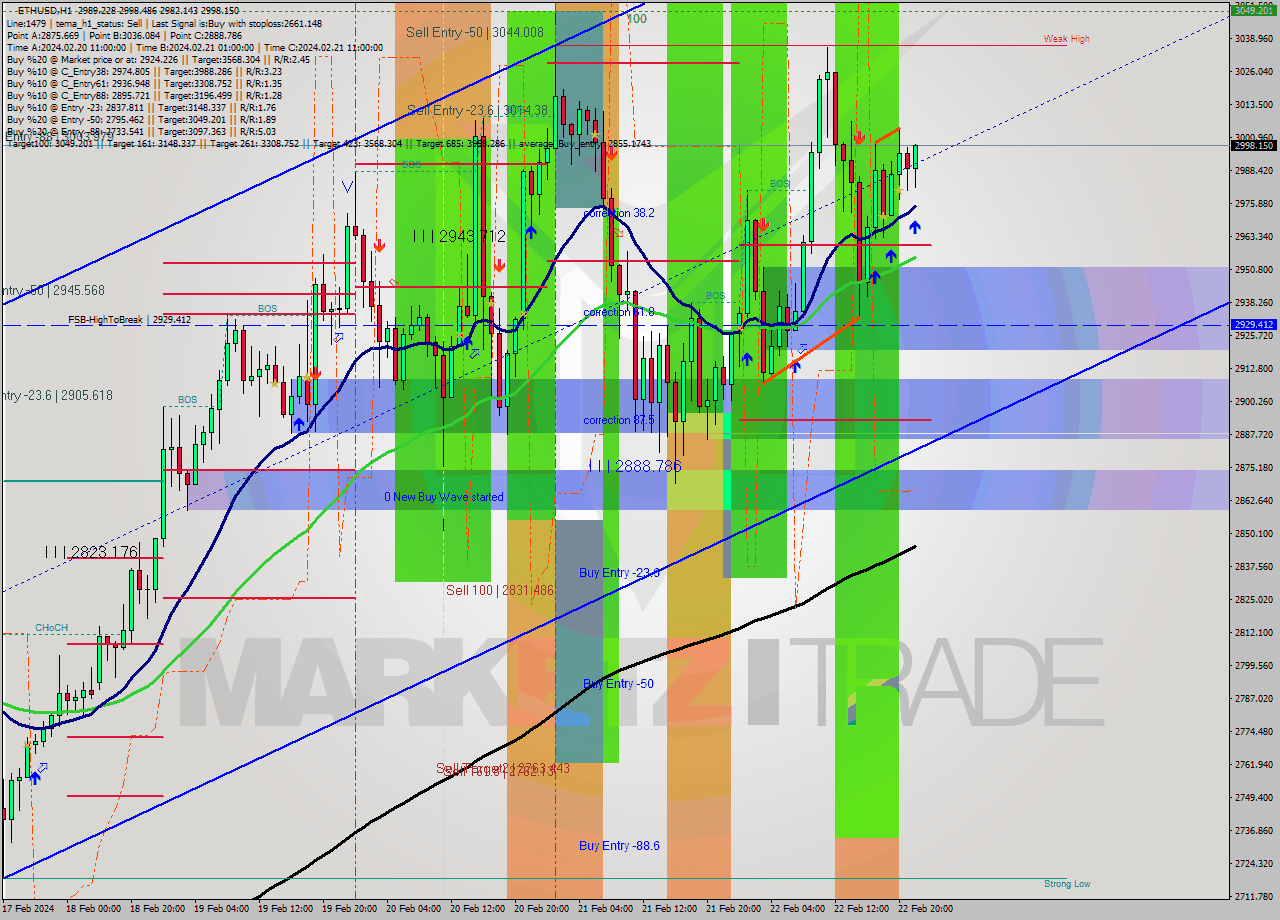Select the 'Buy %10 @ C_Entry38: 2974.805' line
The image size is (1280, 920).
pyautogui.click(x=144, y=71)
